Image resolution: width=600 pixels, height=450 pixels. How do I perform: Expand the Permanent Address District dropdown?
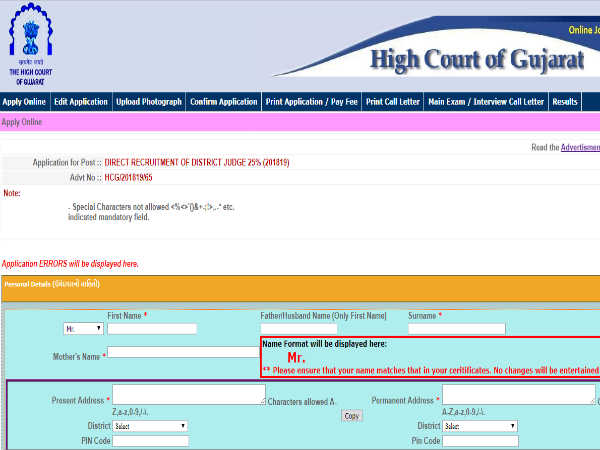480,426
